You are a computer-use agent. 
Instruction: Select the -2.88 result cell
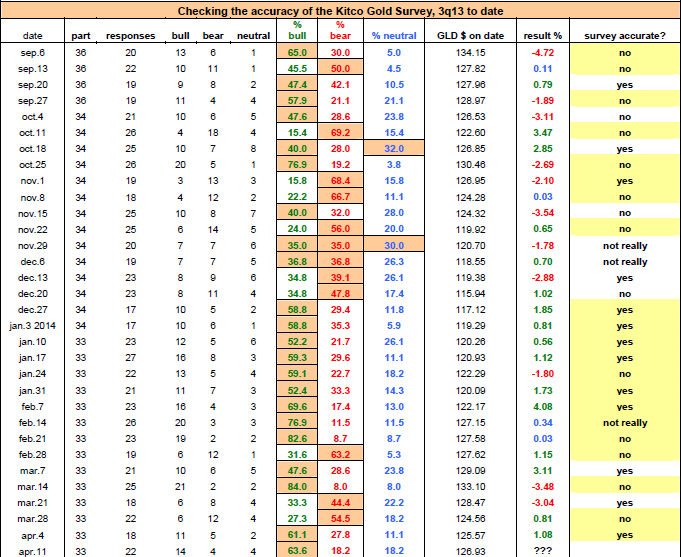point(542,278)
